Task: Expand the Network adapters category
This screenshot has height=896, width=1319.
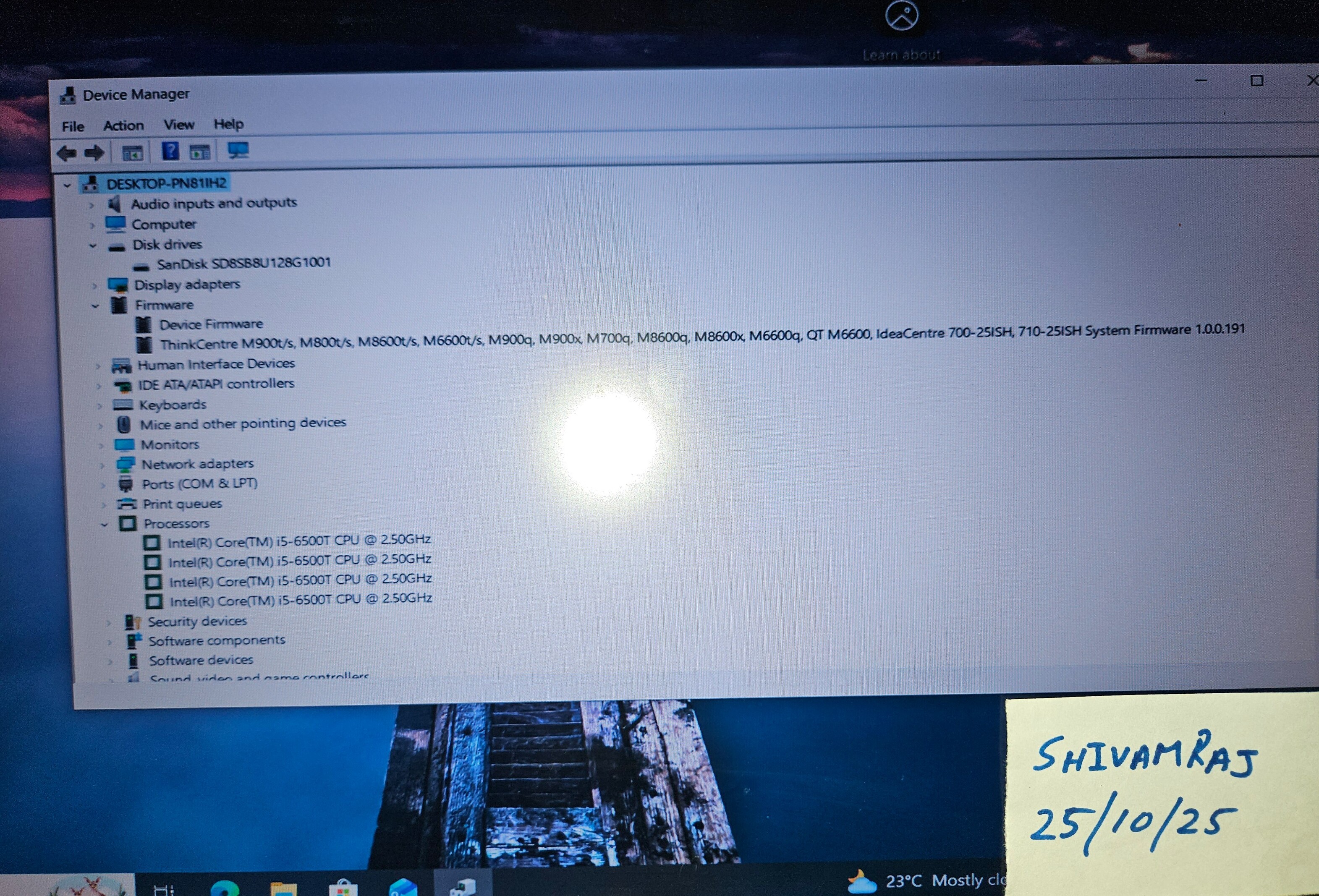Action: pos(102,465)
